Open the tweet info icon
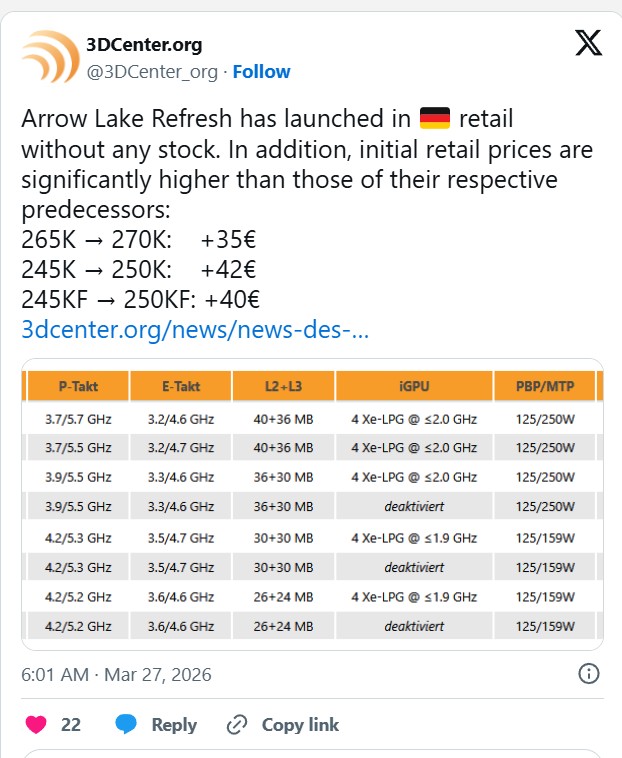The width and height of the screenshot is (622, 758). 590,673
